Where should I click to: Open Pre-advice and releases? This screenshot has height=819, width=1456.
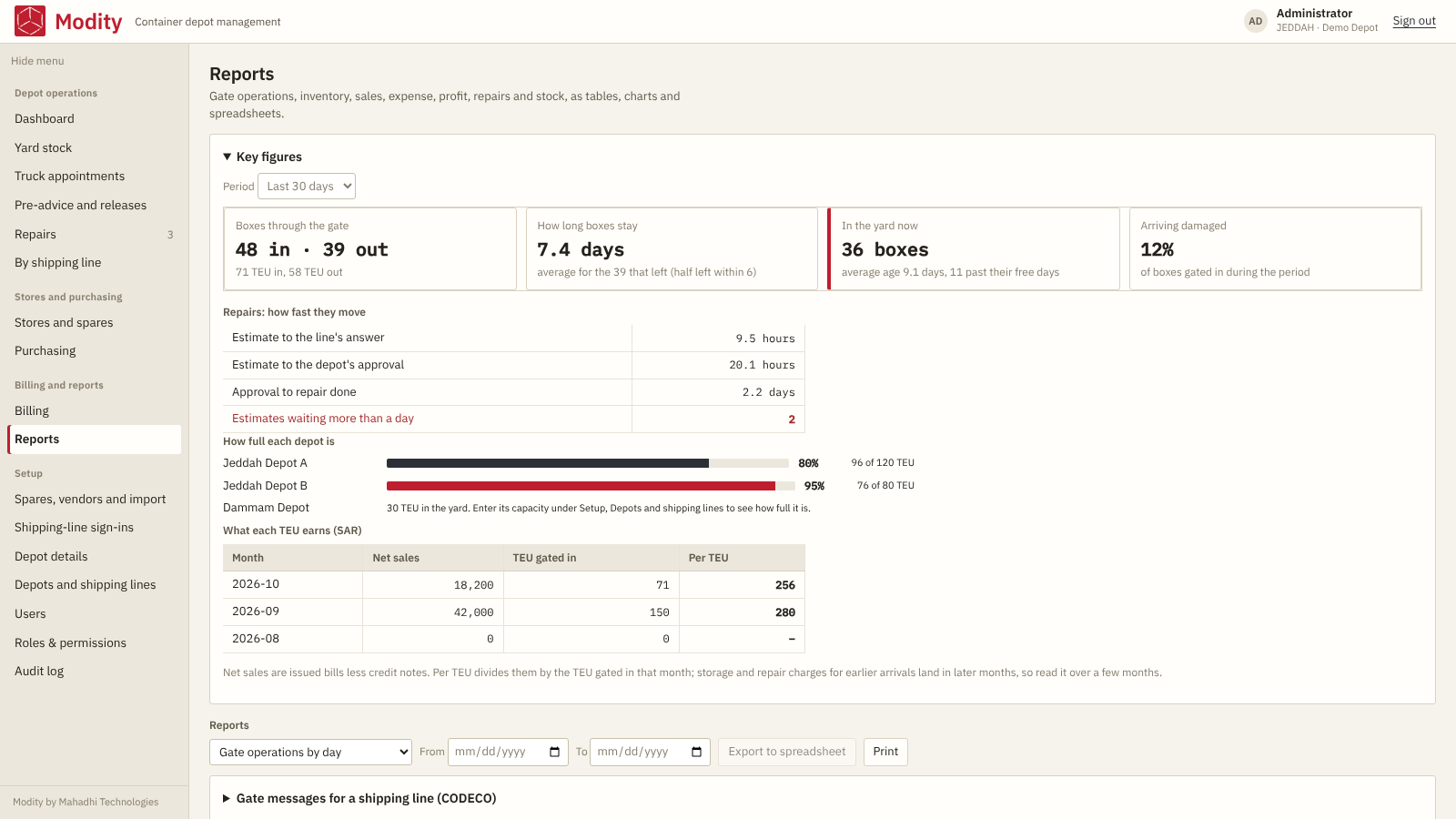pos(94,205)
